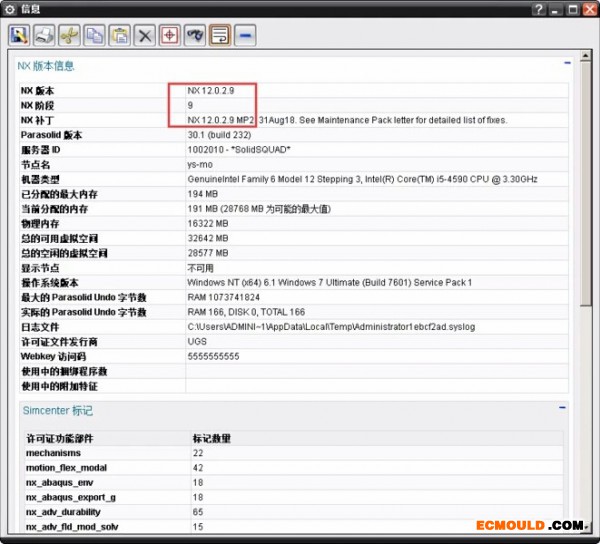This screenshot has width=600, height=544.
Task: Click the Simcenter 标记 heading
Action: click(58, 410)
